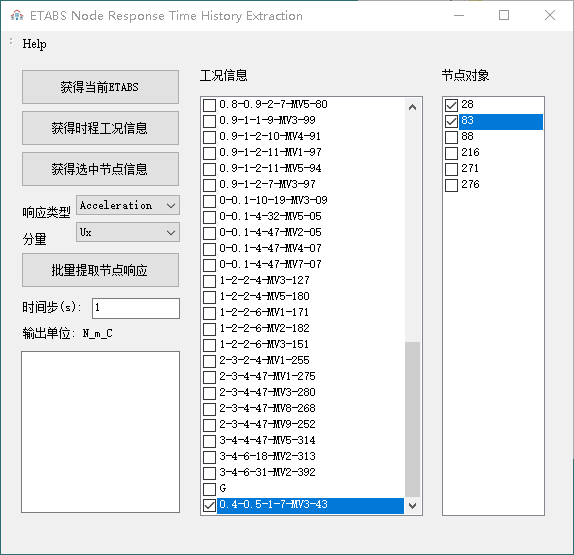Maximize the ETABS extraction window

pyautogui.click(x=504, y=15)
